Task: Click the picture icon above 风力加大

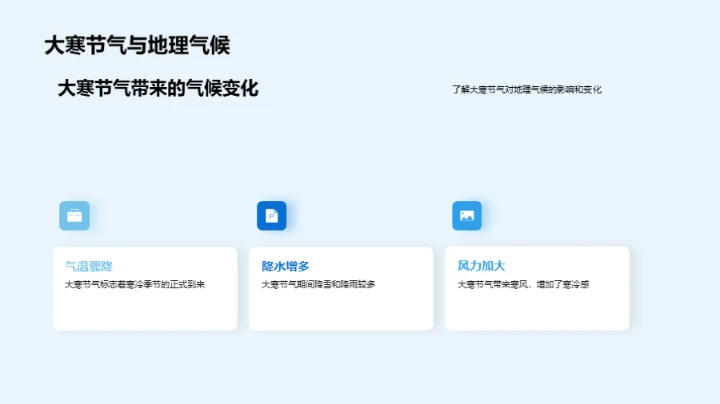Action: click(467, 215)
